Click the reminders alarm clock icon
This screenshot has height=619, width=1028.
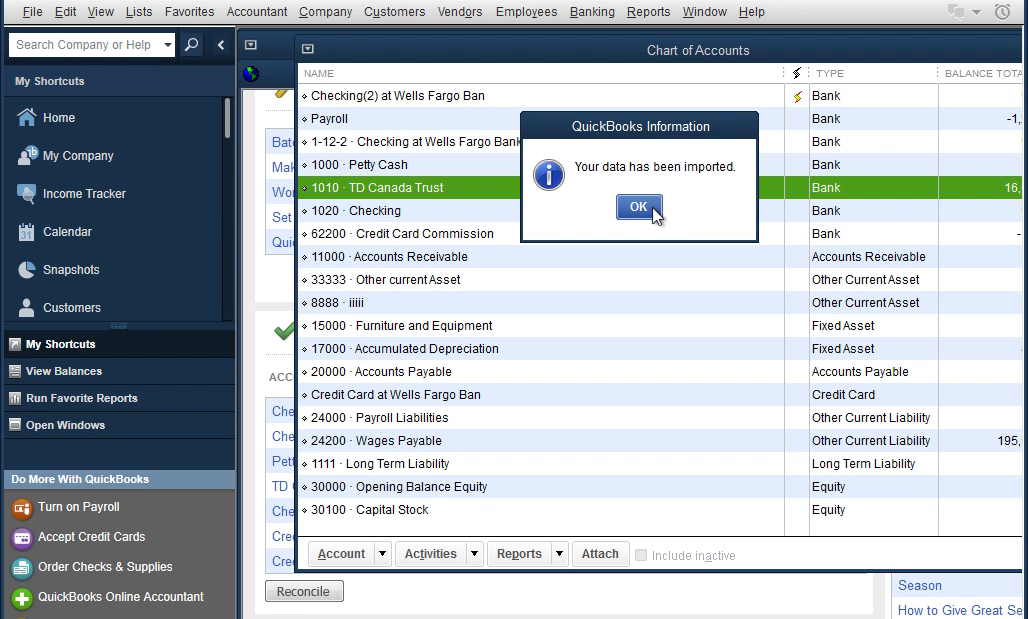point(1002,12)
